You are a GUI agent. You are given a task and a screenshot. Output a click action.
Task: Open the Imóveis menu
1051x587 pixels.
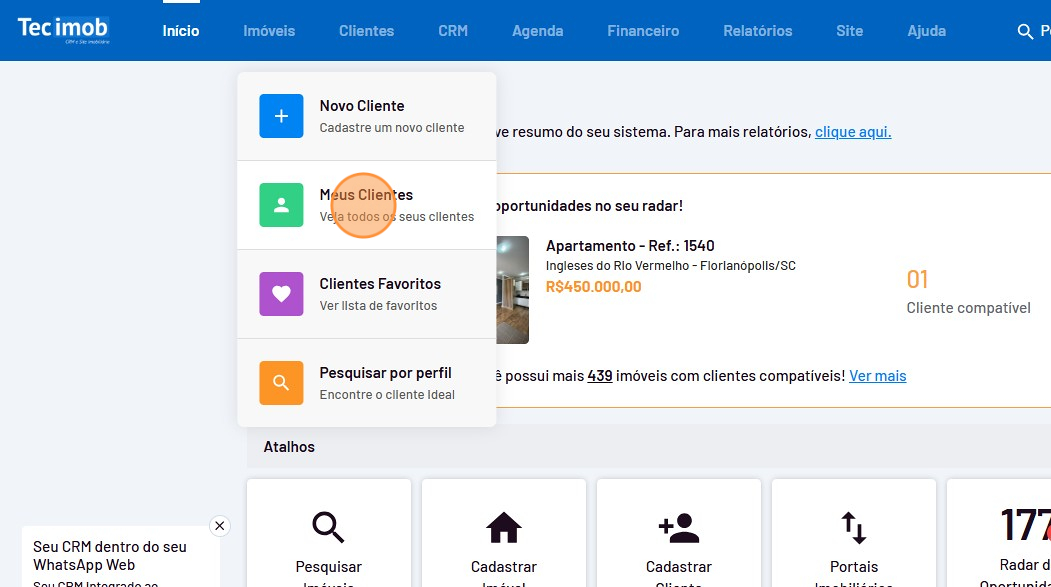pyautogui.click(x=269, y=31)
